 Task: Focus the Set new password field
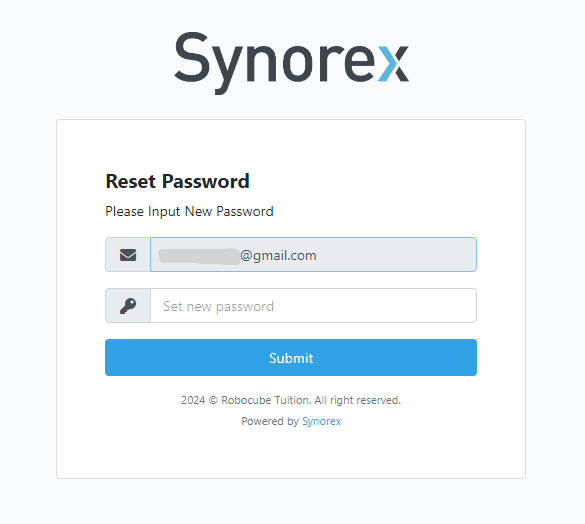click(313, 306)
